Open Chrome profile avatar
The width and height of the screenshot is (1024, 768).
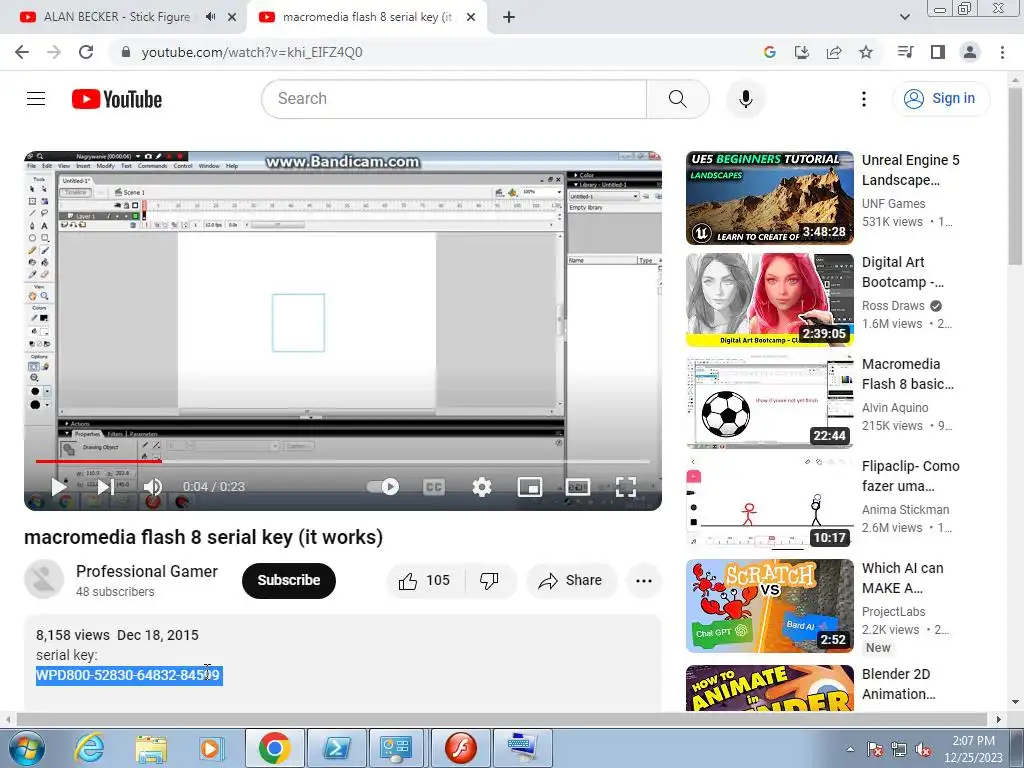[970, 52]
